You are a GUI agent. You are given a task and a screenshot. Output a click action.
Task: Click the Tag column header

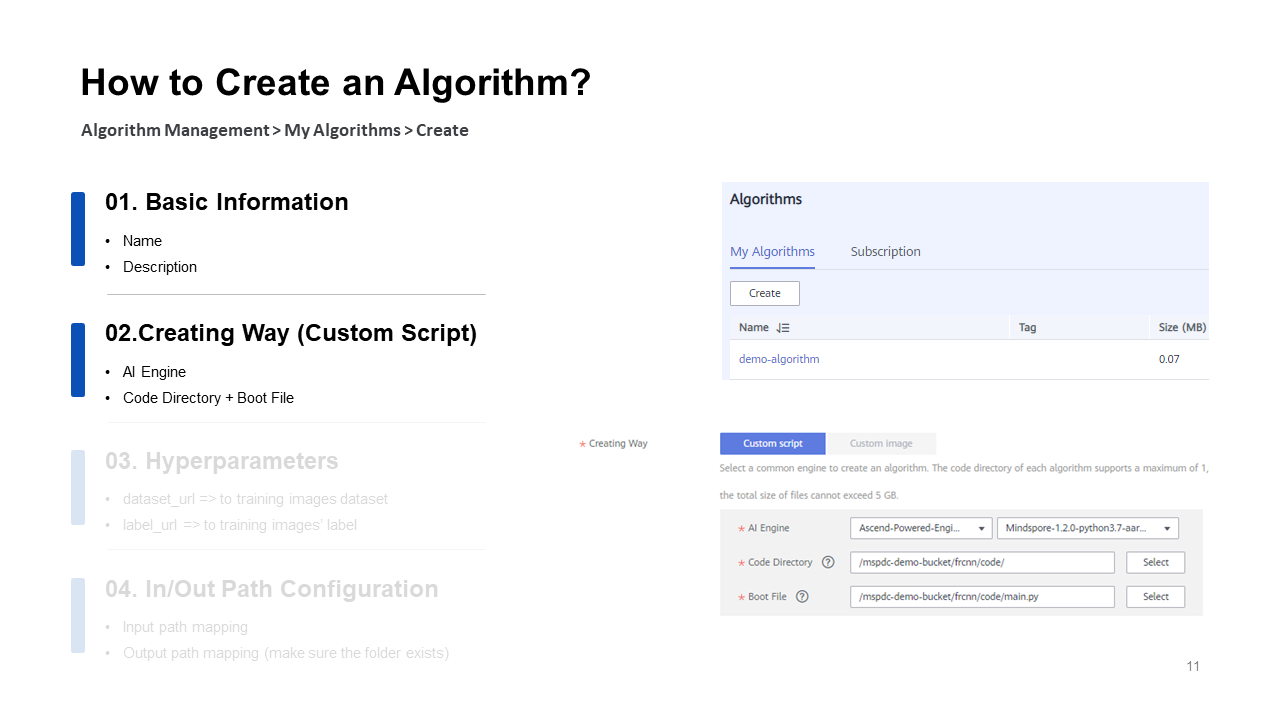[x=1027, y=328]
